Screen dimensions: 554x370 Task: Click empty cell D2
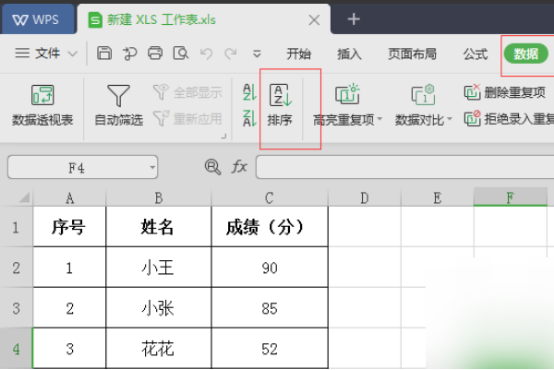click(365, 268)
